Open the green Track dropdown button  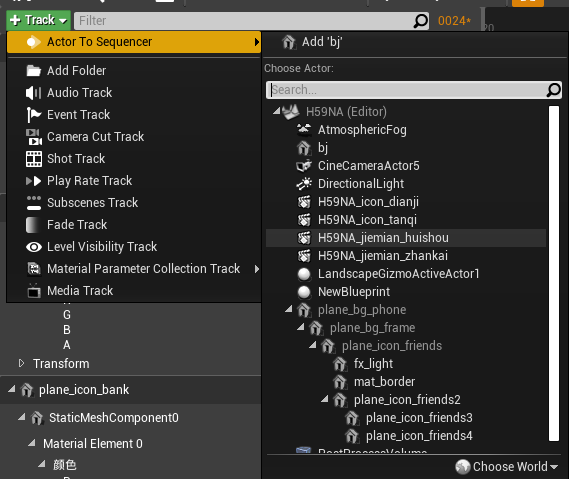pos(38,20)
